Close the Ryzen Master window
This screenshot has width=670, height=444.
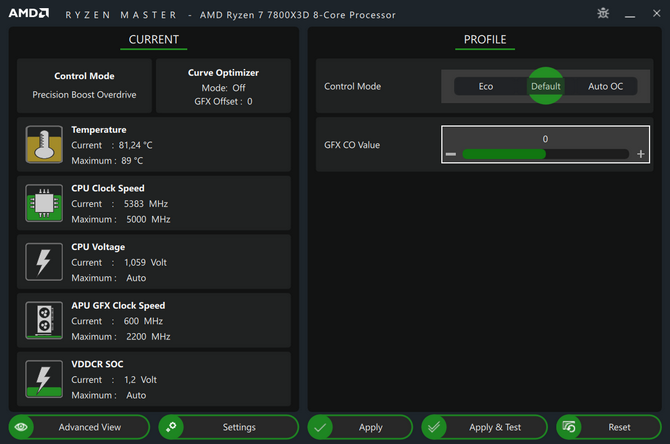(x=657, y=13)
